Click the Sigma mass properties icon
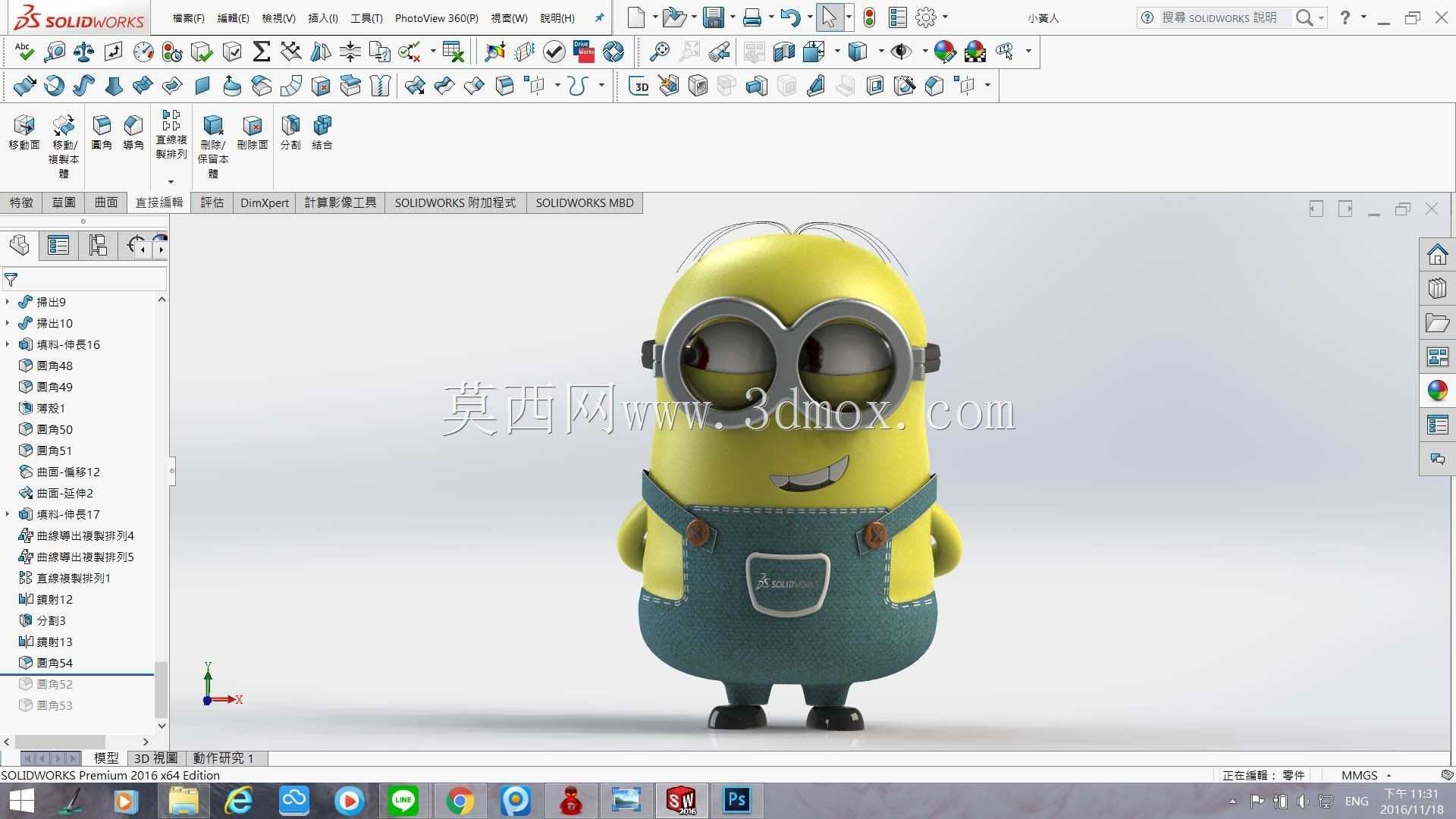1456x819 pixels. [x=261, y=52]
